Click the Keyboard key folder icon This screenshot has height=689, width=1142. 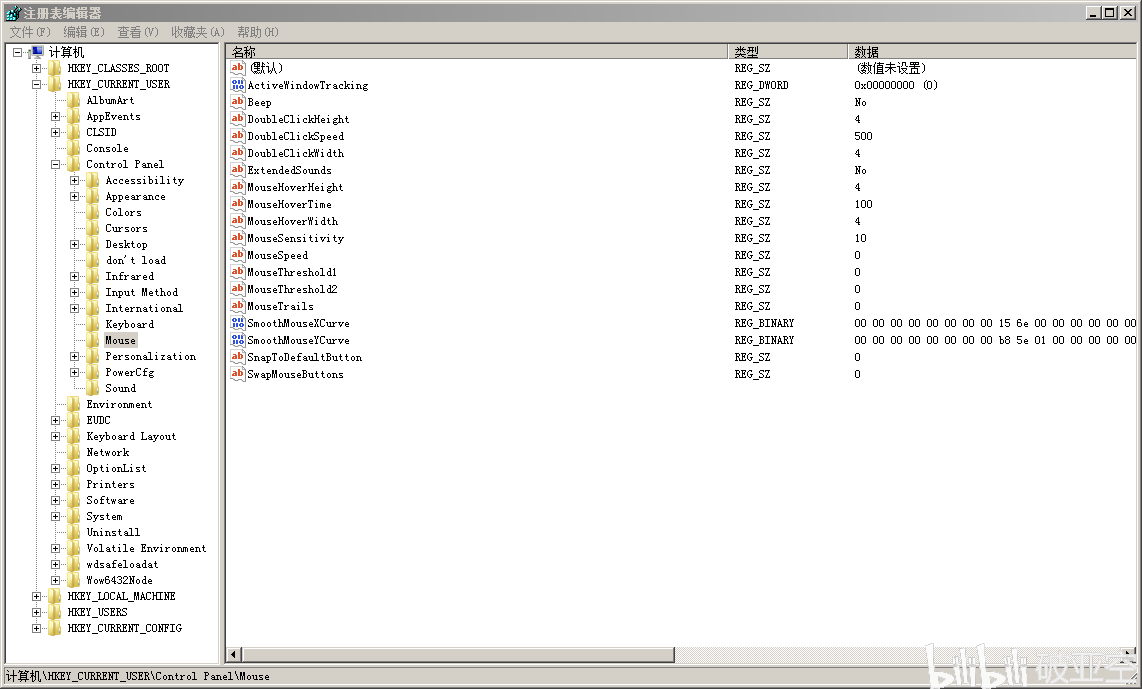93,325
